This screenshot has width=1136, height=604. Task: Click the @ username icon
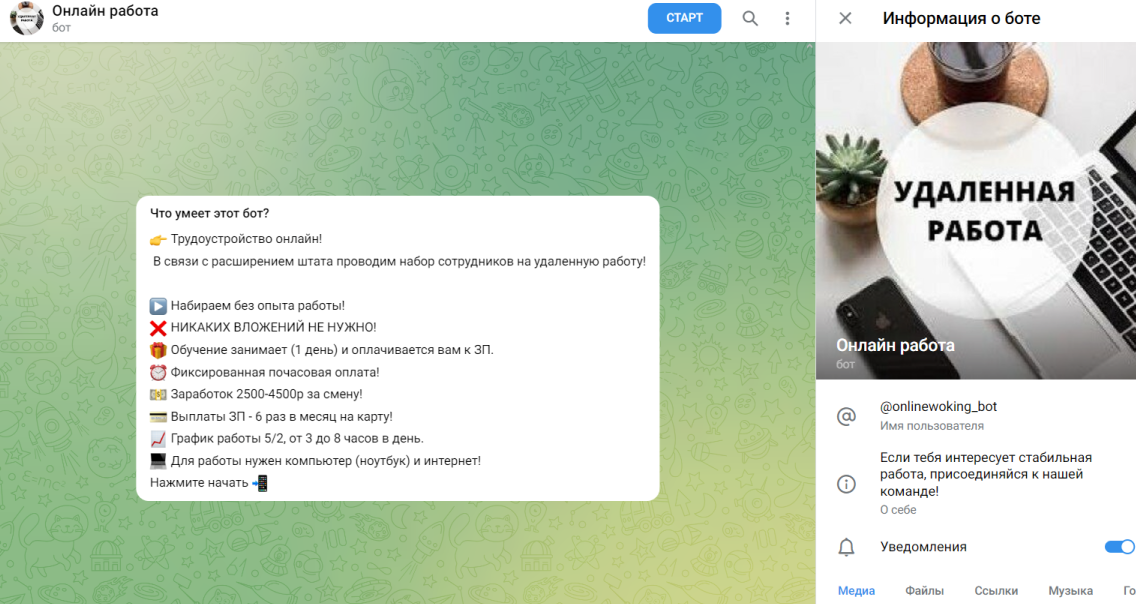tap(846, 416)
